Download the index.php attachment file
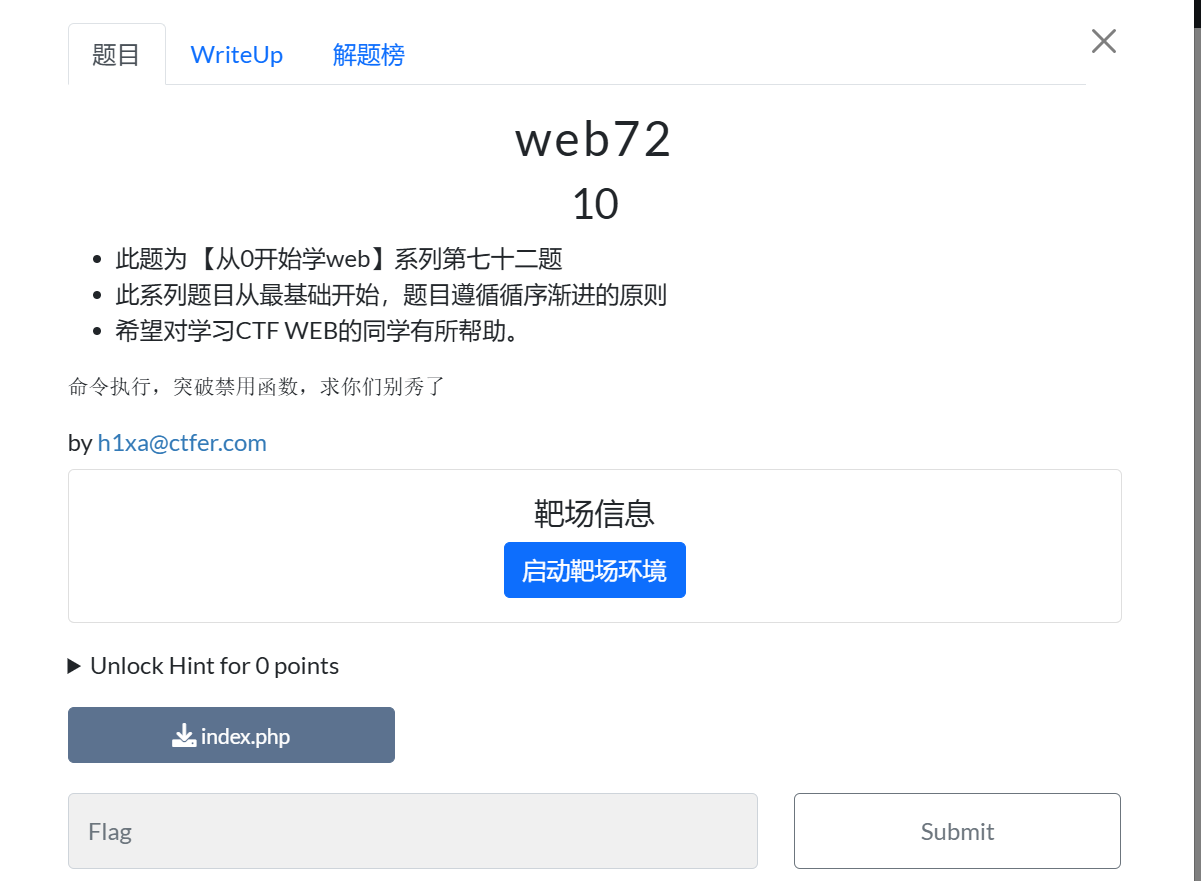The height and width of the screenshot is (881, 1201). (231, 735)
